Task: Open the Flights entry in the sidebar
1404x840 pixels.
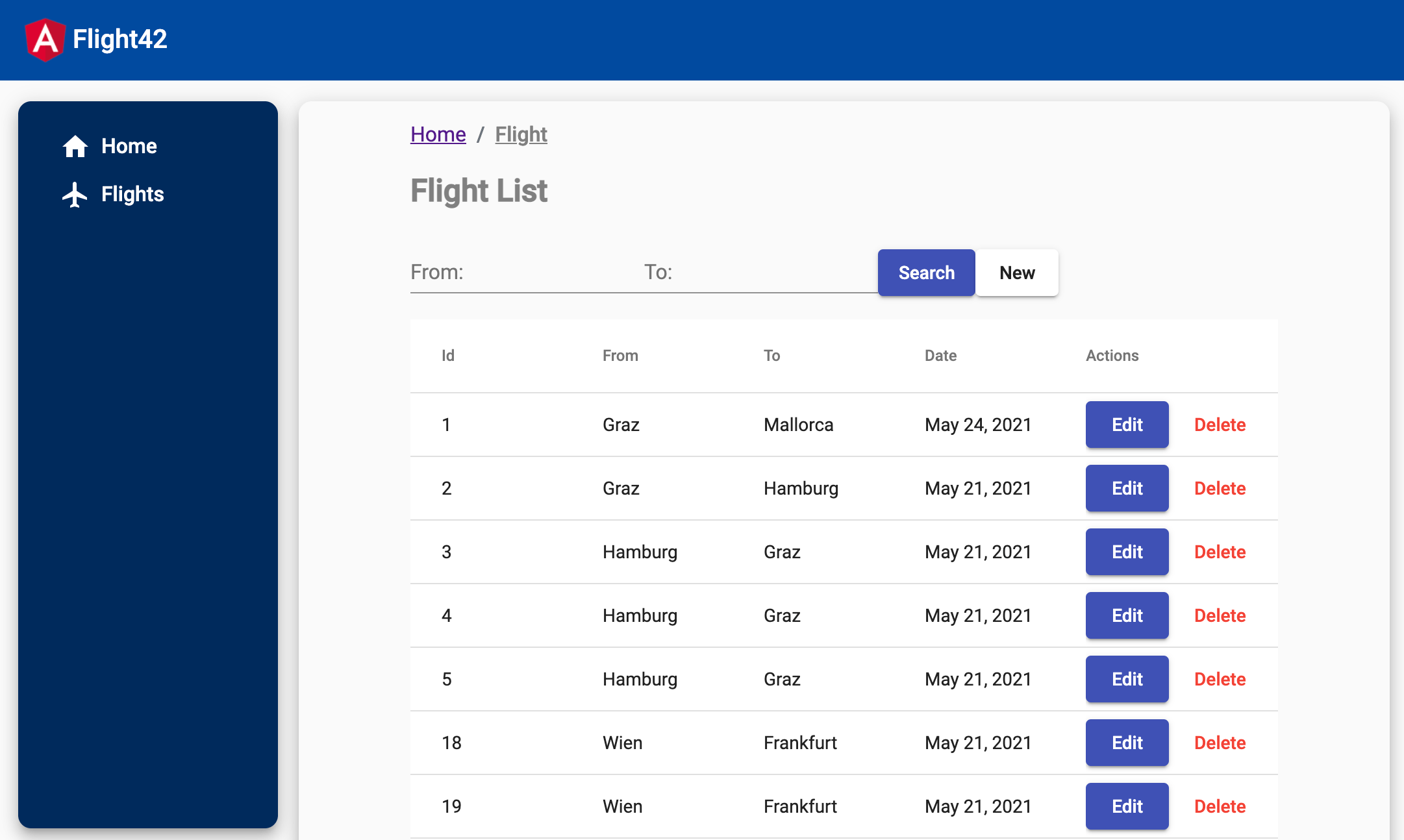Action: [x=132, y=194]
